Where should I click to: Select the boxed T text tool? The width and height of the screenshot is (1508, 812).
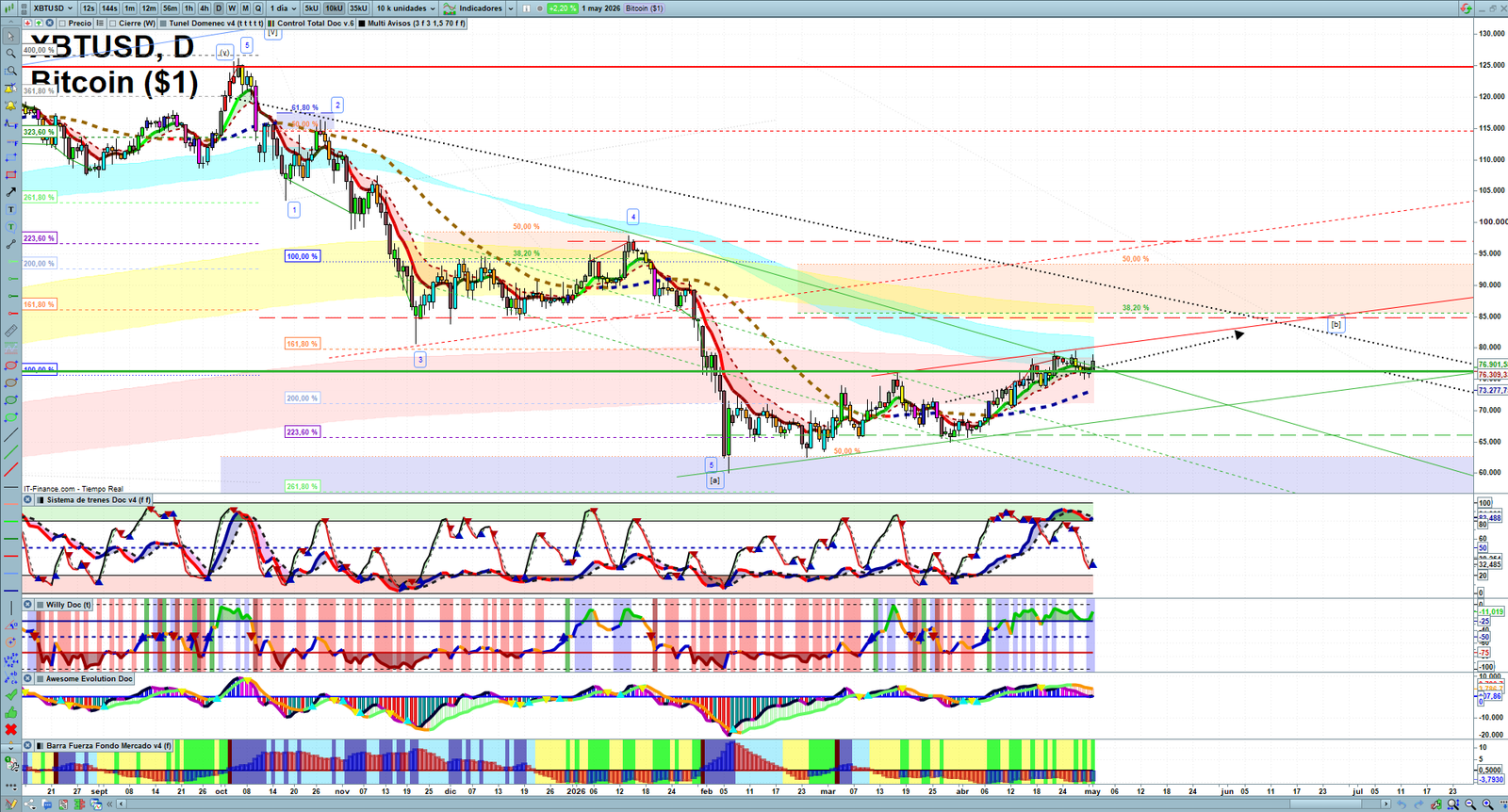click(11, 209)
